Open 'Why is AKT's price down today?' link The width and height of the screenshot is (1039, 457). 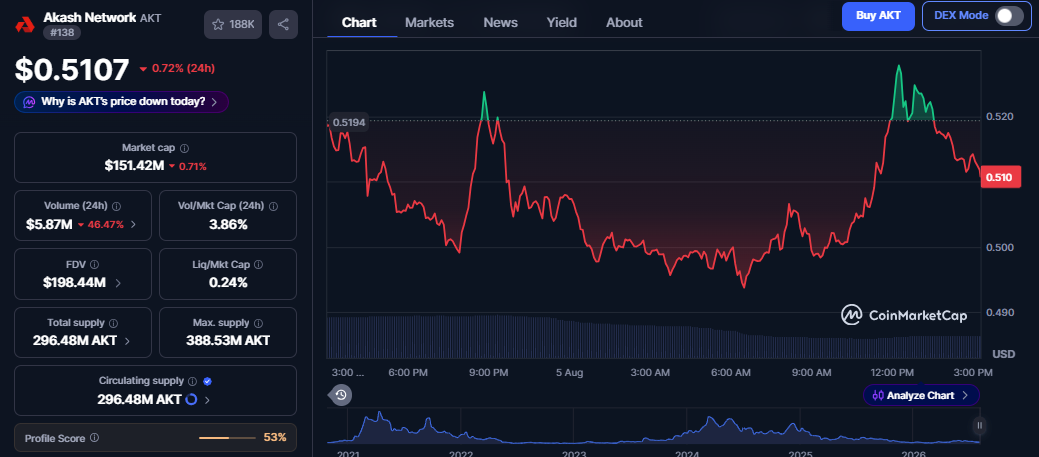click(x=121, y=102)
